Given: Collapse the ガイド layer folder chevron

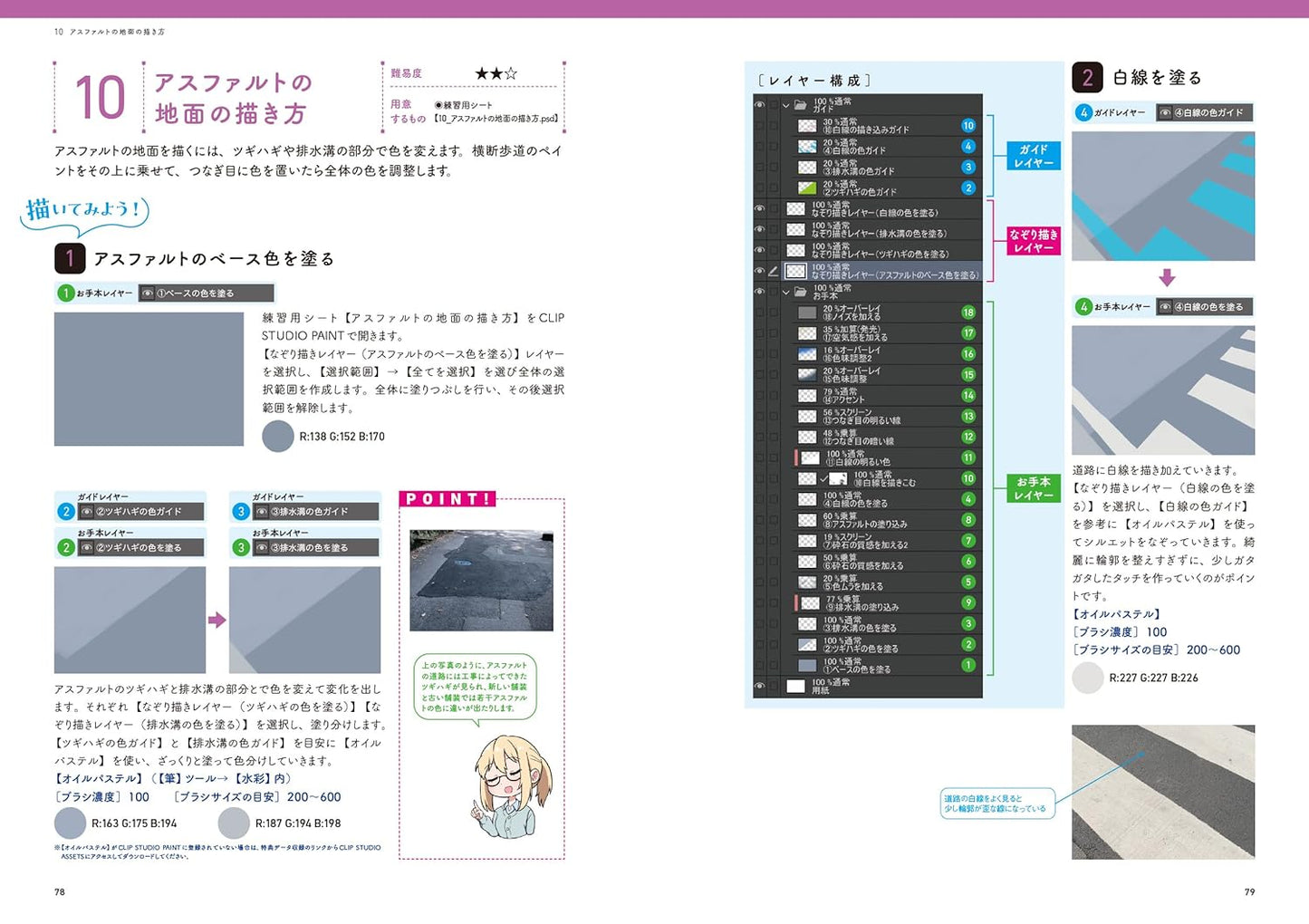Looking at the screenshot, I should tap(786, 105).
